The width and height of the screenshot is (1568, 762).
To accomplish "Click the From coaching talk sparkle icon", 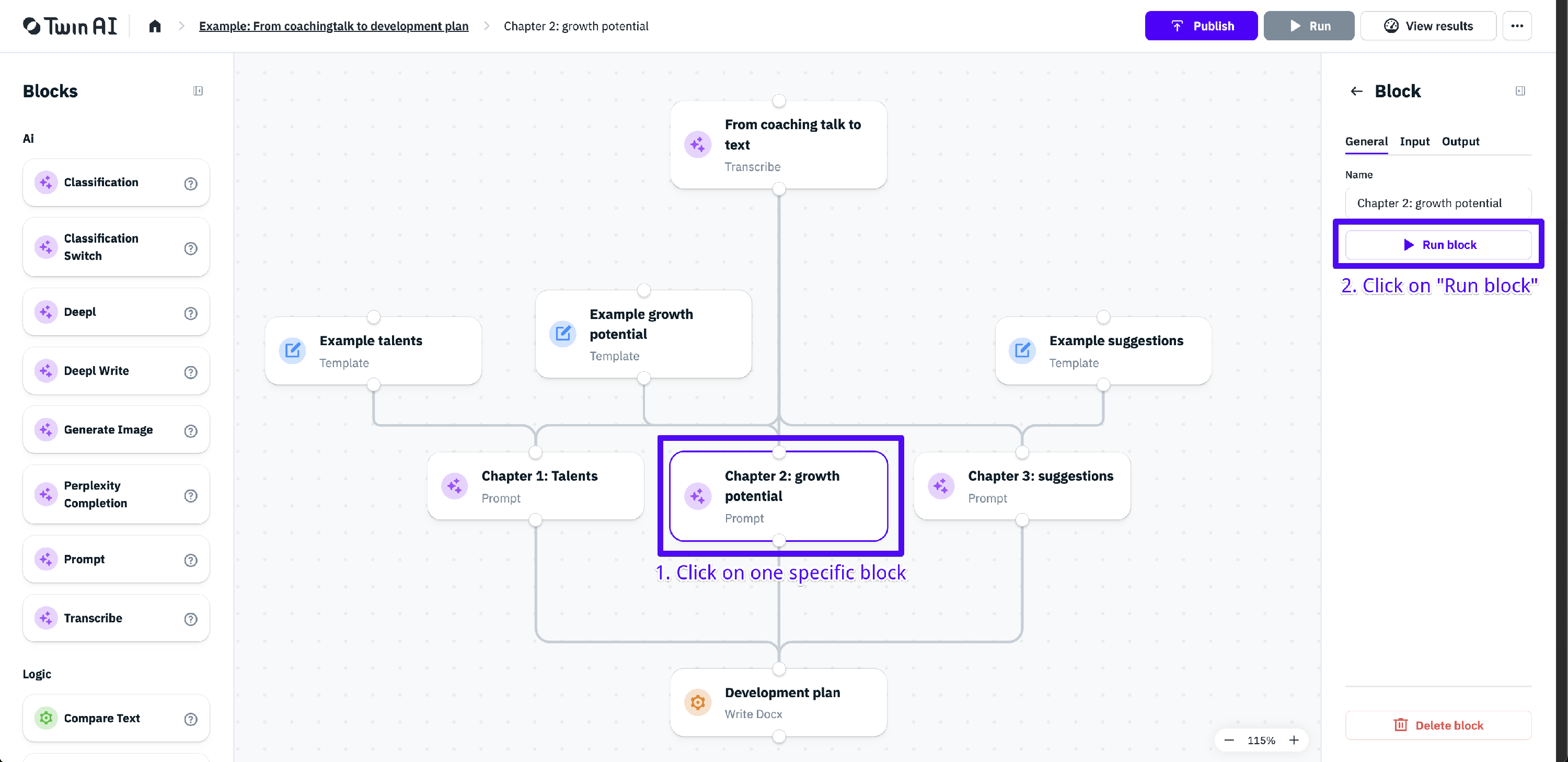I will 698,144.
